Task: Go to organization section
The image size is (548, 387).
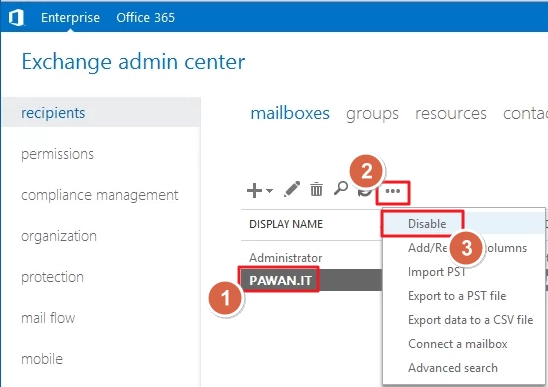Action: pos(59,236)
